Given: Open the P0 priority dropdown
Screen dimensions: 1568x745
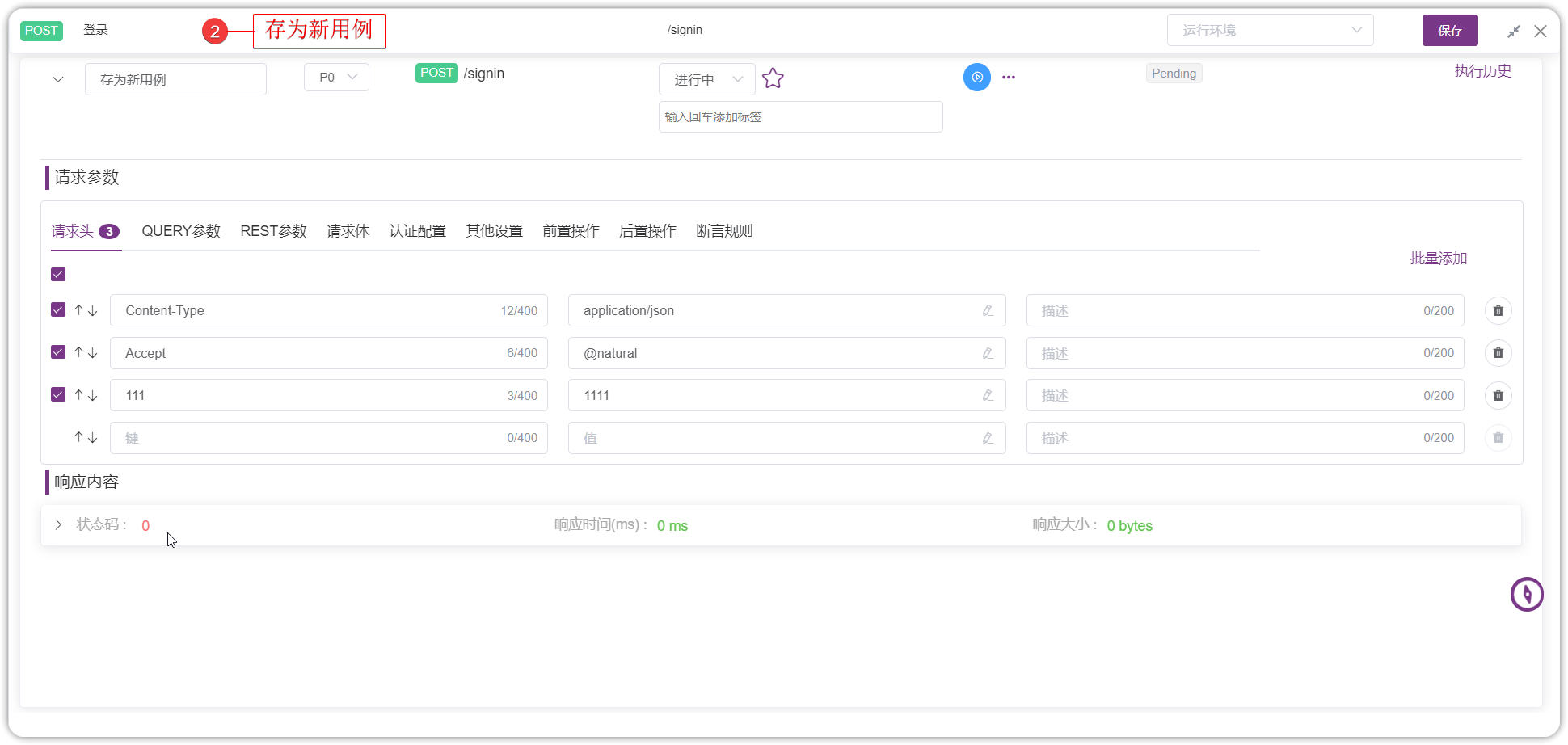Looking at the screenshot, I should tap(337, 78).
